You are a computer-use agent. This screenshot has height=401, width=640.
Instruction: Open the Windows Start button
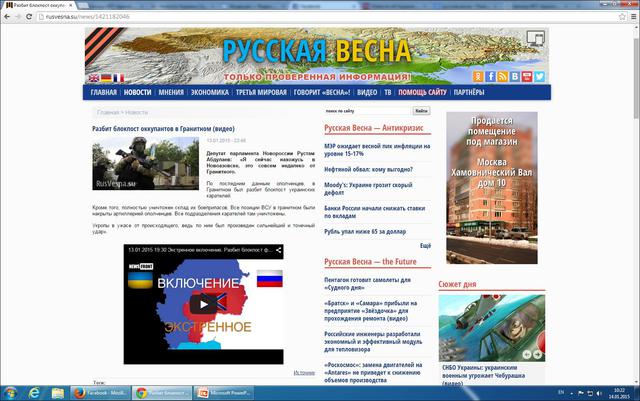pyautogui.click(x=10, y=393)
